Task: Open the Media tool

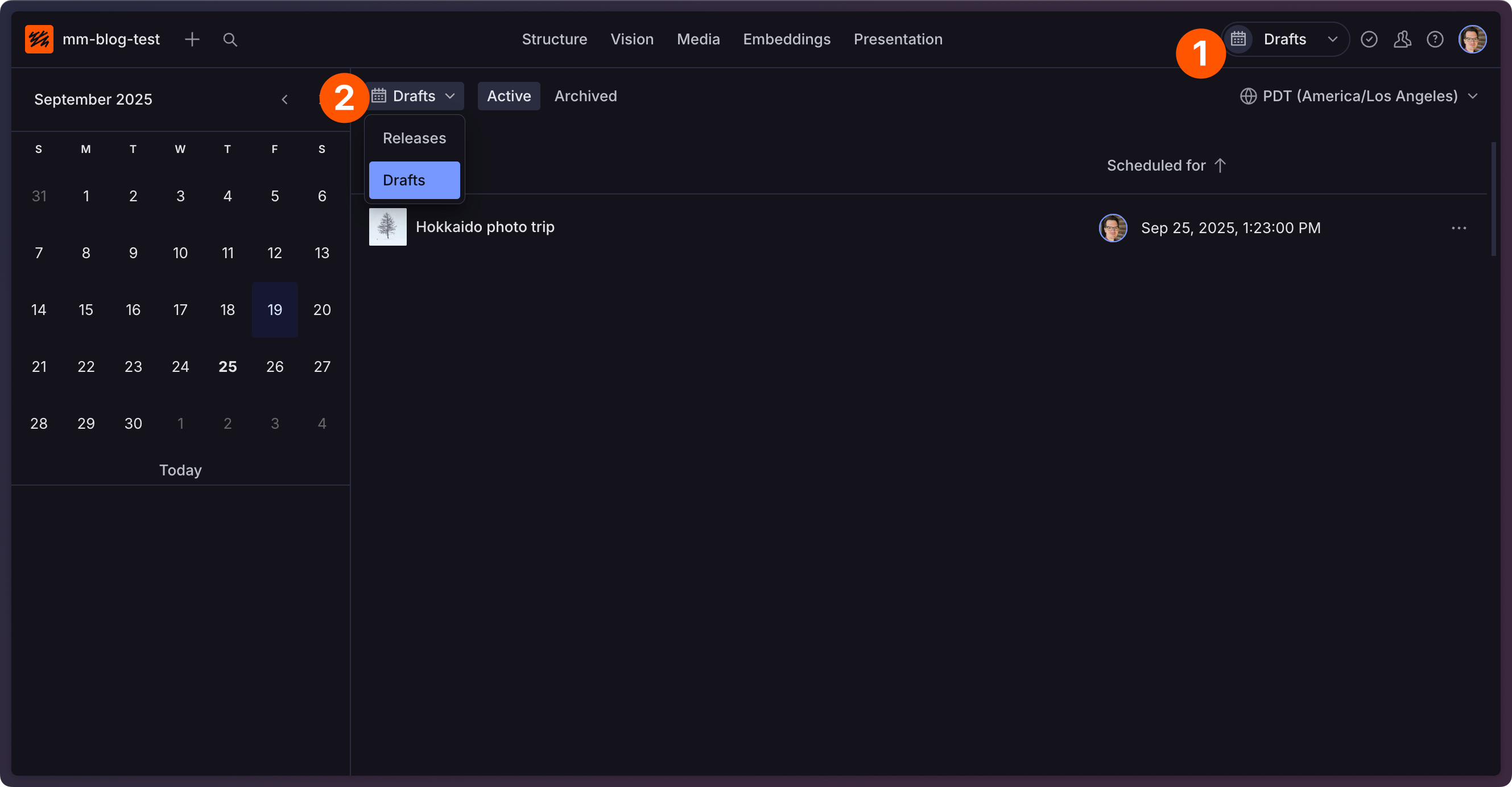Action: pyautogui.click(x=698, y=39)
